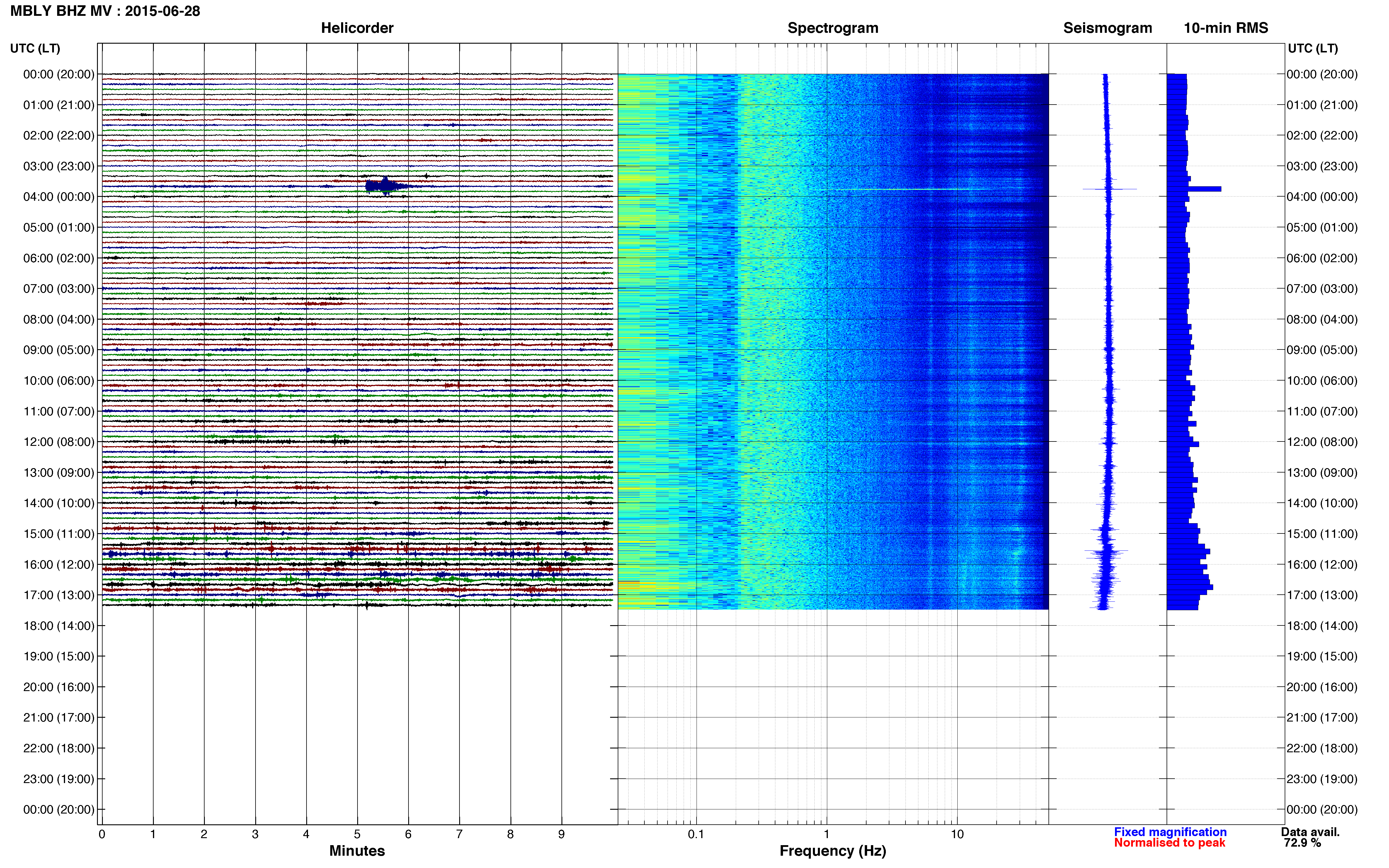Click the 'Frequency (Hz)' x-axis label
Screen dimensions: 1389x868
pos(833,851)
